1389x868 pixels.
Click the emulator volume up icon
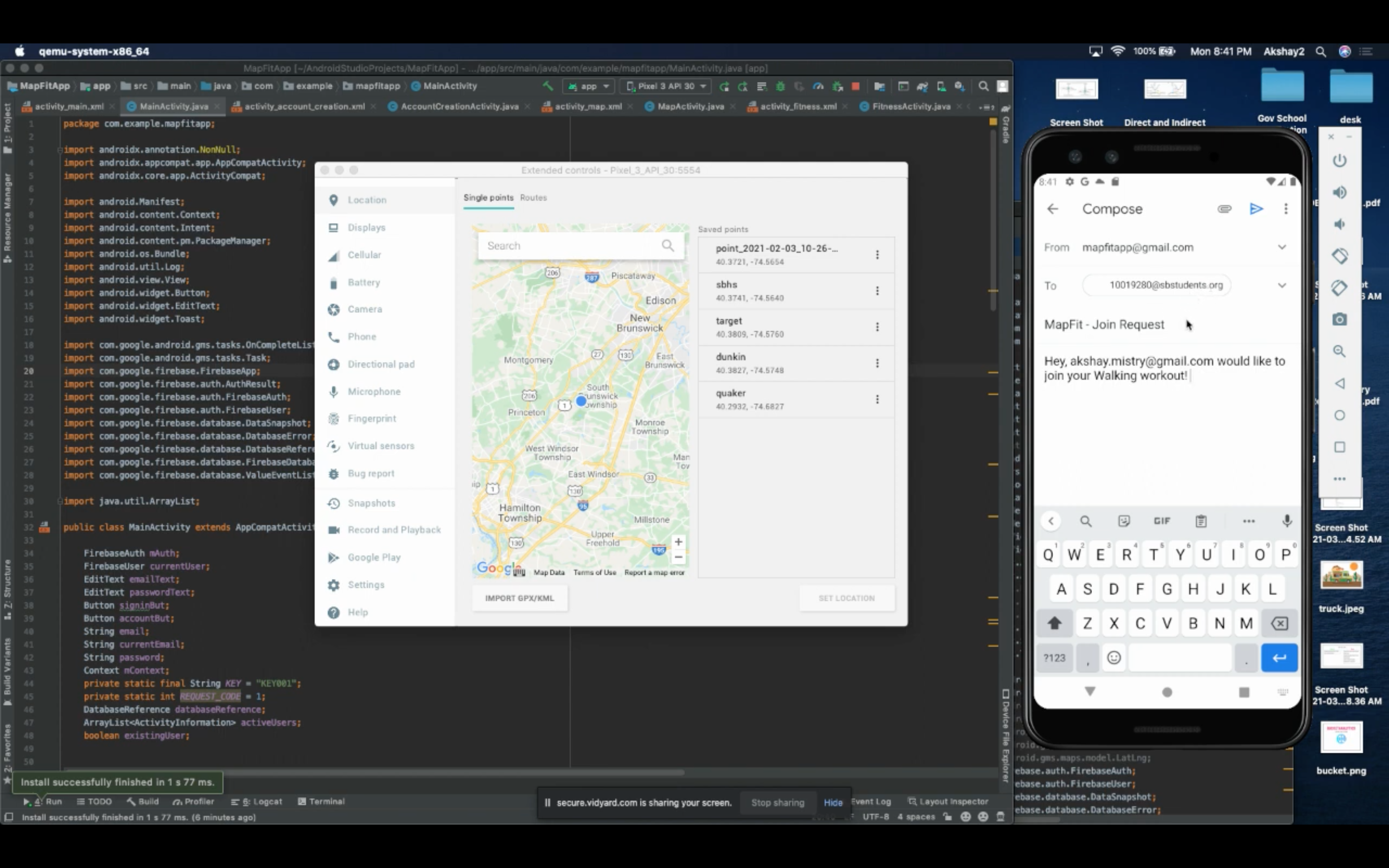coord(1339,192)
